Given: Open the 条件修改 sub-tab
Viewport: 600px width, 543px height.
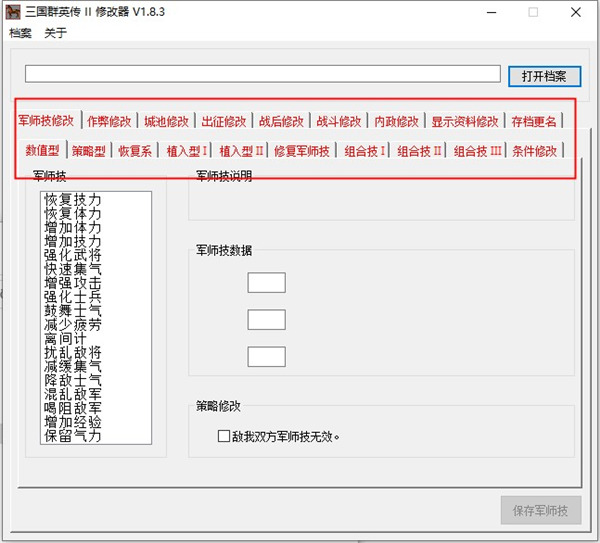Looking at the screenshot, I should point(534,151).
